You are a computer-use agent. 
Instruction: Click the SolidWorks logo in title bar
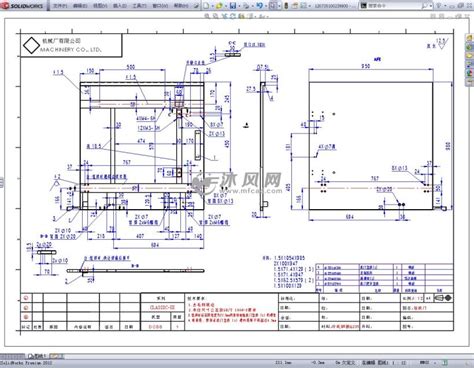pyautogui.click(x=22, y=6)
